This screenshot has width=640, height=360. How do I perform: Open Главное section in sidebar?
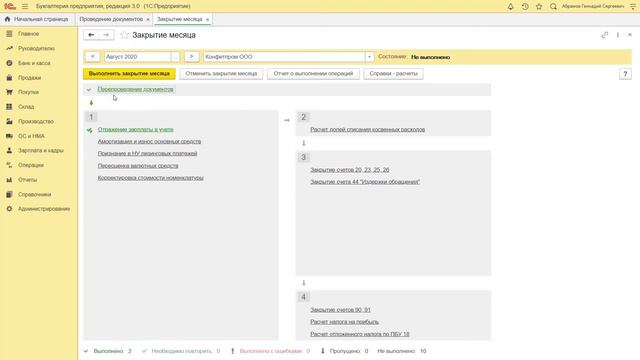coord(28,34)
